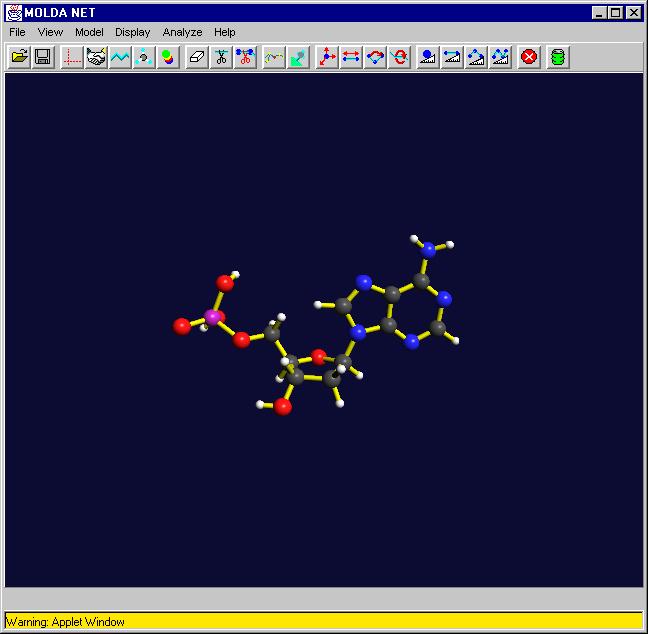Viewport: 648px width, 634px height.
Task: Click the amino group nitrogen atom at top
Action: pos(429,250)
